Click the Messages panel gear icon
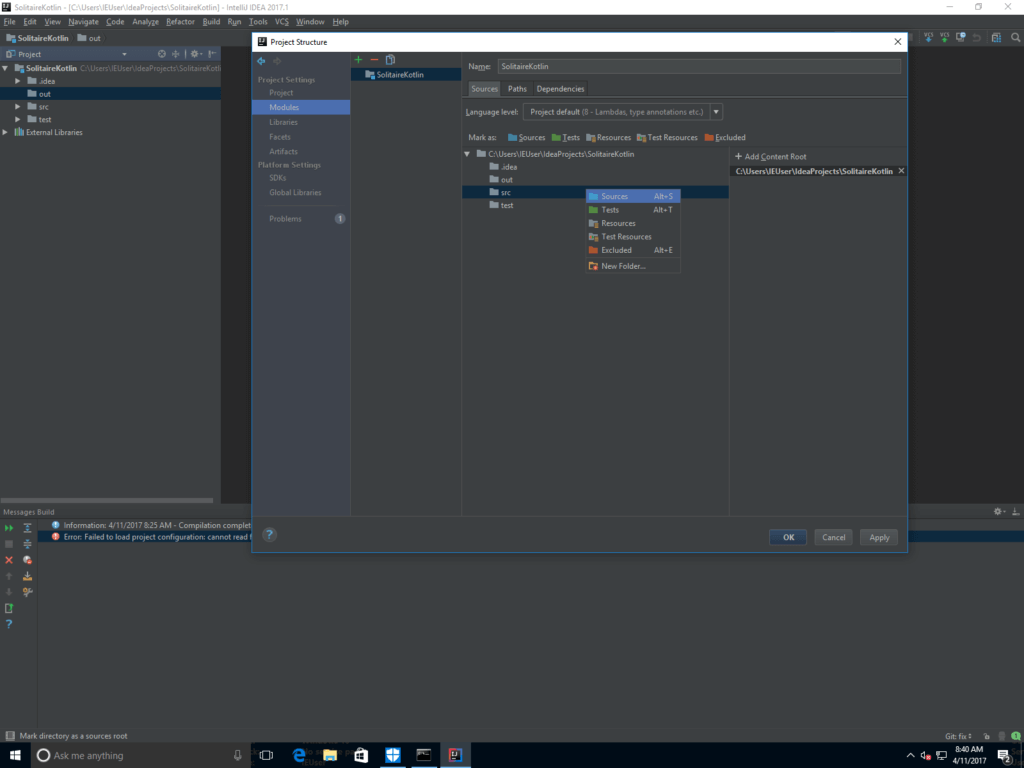 pos(999,511)
